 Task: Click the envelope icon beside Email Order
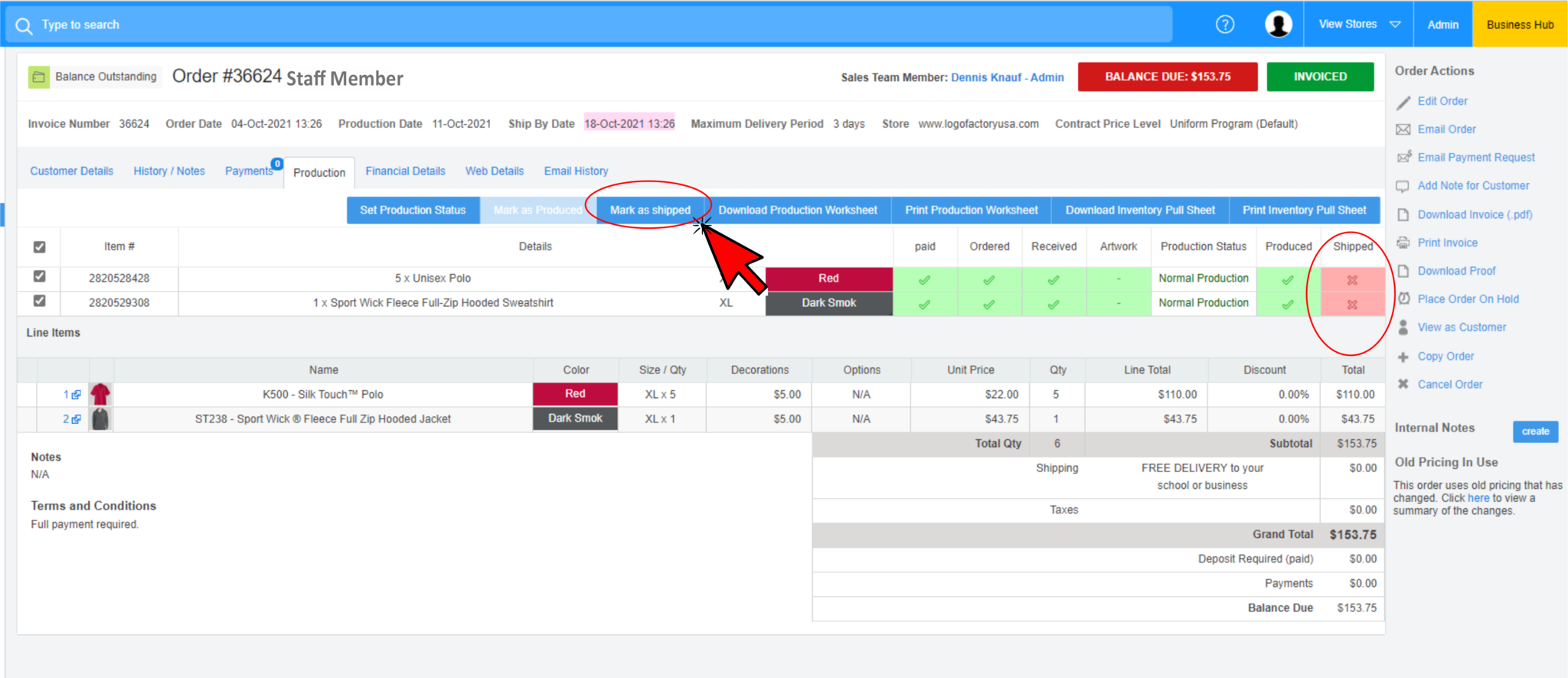1403,129
